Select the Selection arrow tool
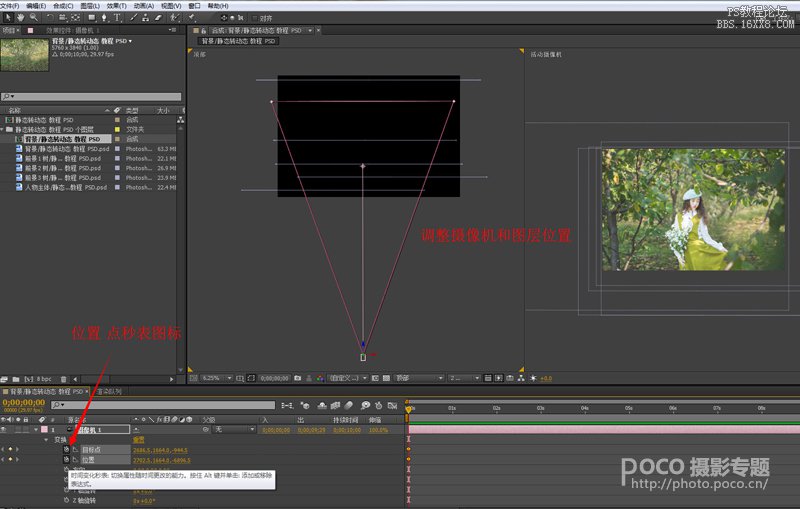800x509 pixels. (x=8, y=17)
